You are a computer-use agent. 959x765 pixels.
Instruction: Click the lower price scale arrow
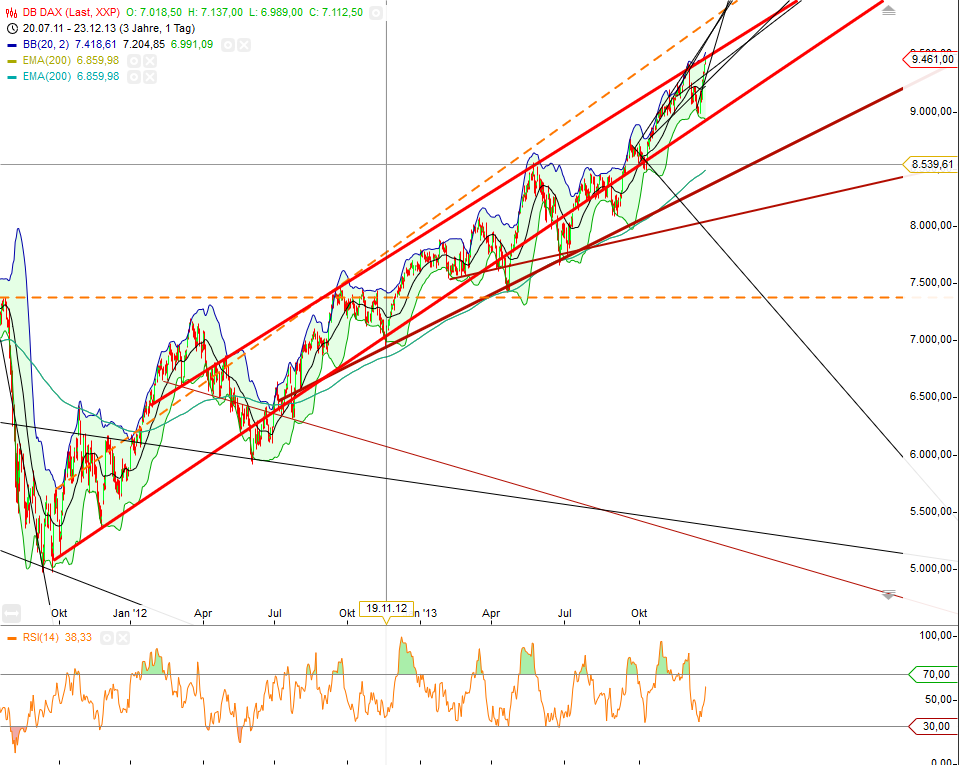[889, 594]
